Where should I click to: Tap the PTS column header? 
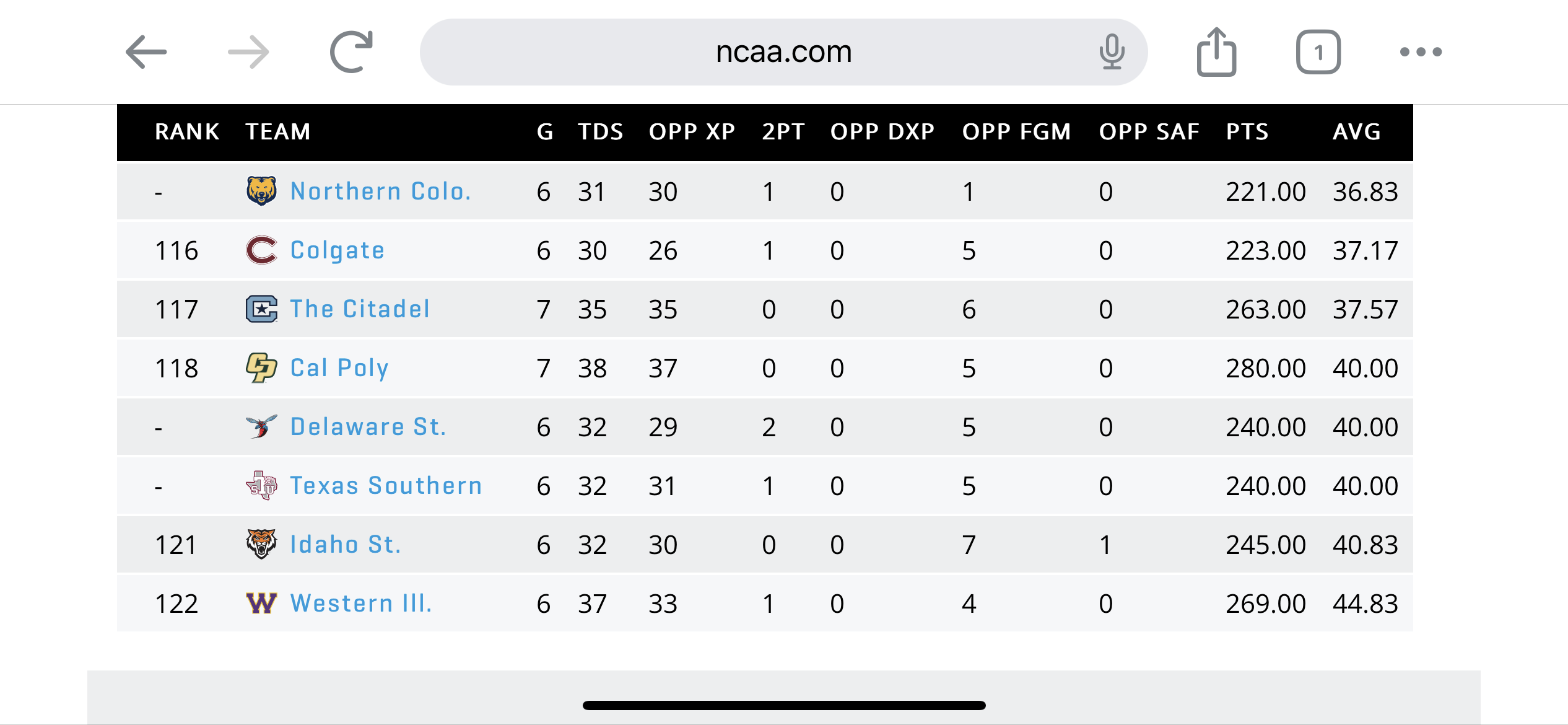1247,132
